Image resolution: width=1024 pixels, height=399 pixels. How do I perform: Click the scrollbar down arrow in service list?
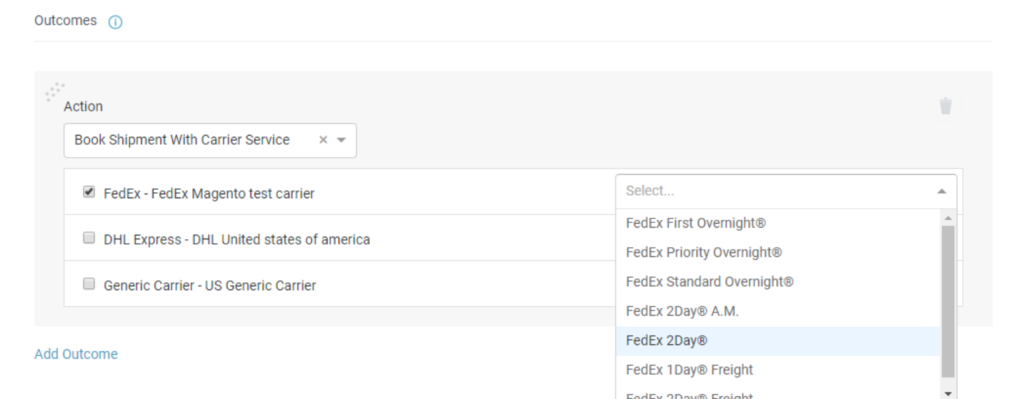click(x=948, y=393)
